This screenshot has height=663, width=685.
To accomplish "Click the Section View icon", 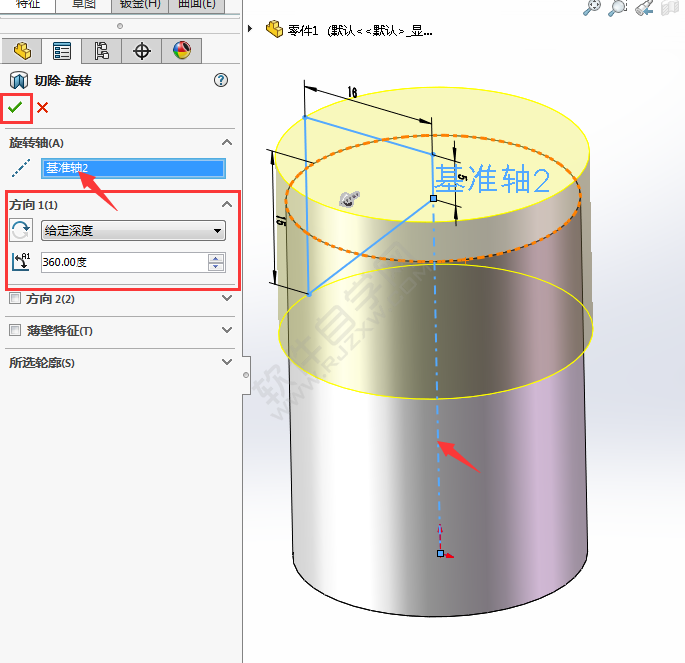I will 670,7.
